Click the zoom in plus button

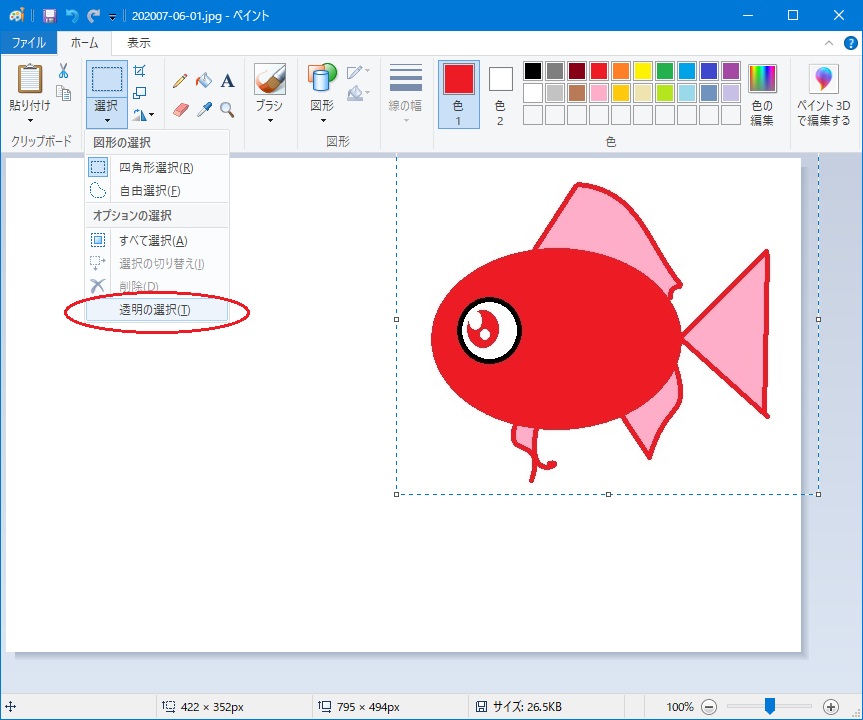click(831, 707)
